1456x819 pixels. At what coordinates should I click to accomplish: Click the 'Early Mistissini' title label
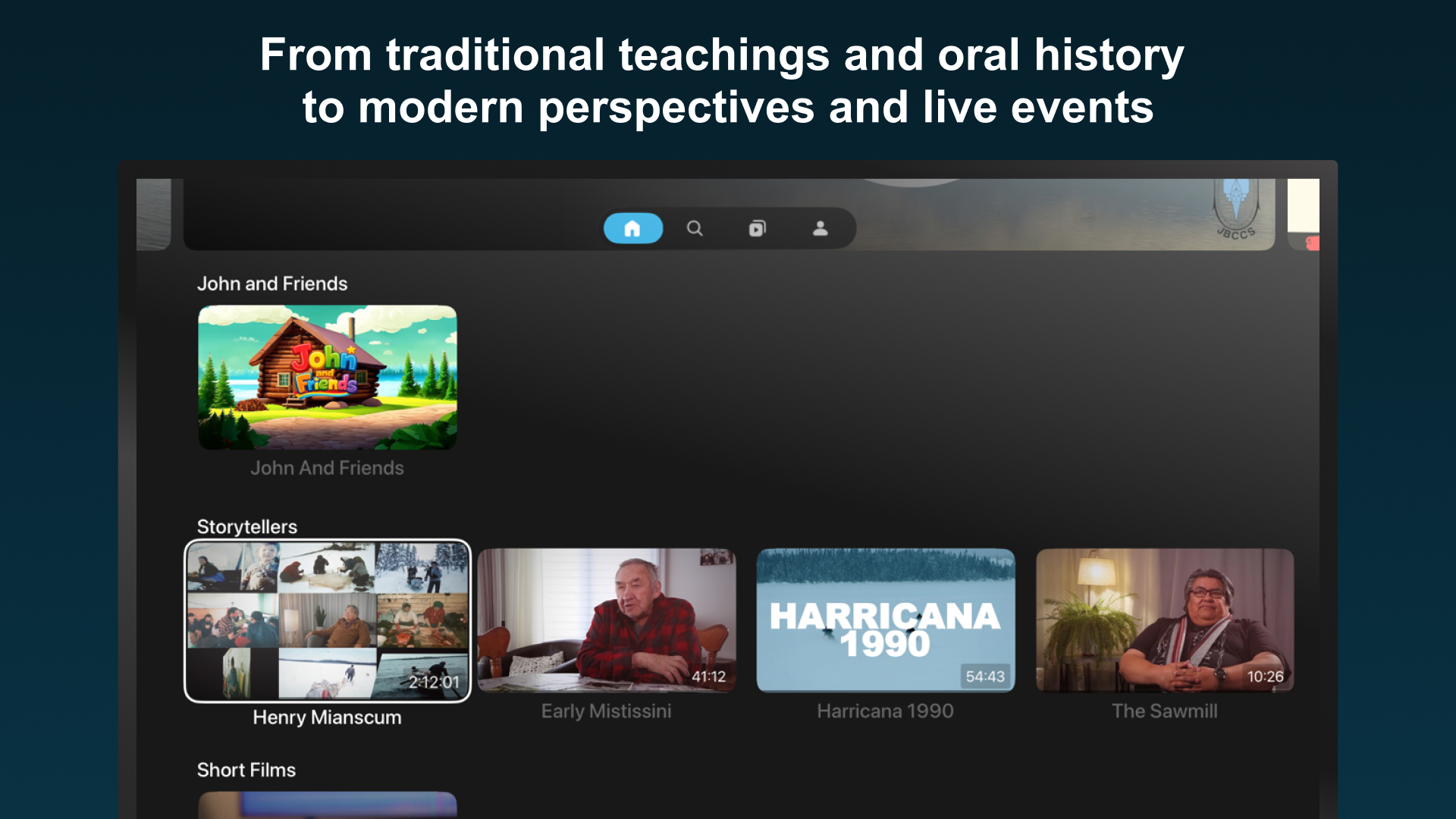pos(607,711)
